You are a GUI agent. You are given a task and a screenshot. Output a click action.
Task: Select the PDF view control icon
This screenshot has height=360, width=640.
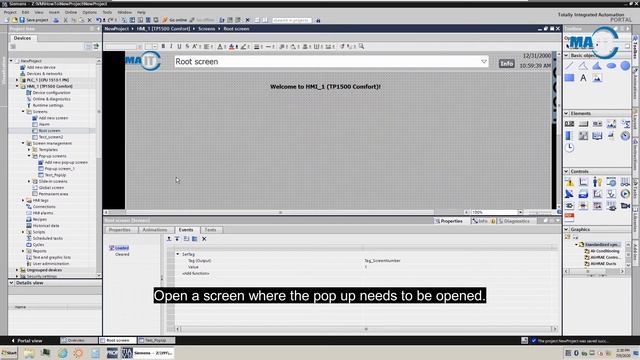point(569,217)
